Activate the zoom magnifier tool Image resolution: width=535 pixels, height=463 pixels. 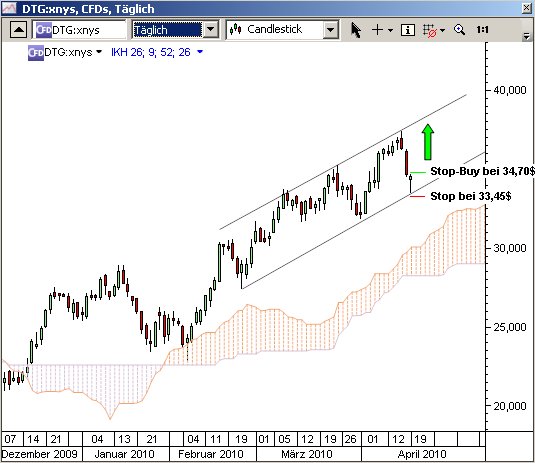pos(459,30)
